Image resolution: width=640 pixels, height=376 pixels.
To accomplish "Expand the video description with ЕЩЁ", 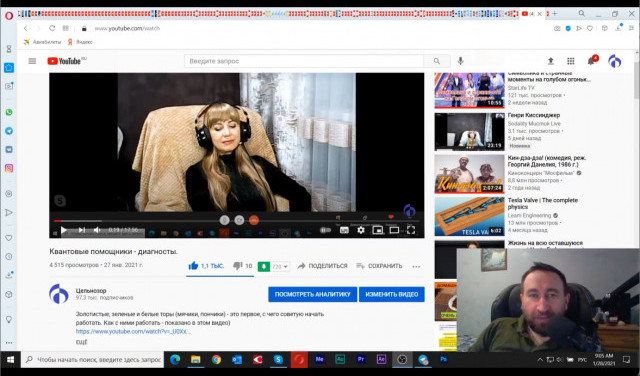I will [81, 342].
